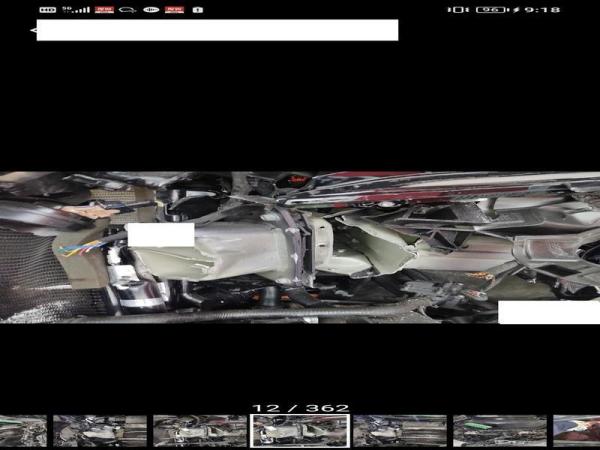Tap the first red notification icon in status bar
600x450 pixels.
[103, 9]
